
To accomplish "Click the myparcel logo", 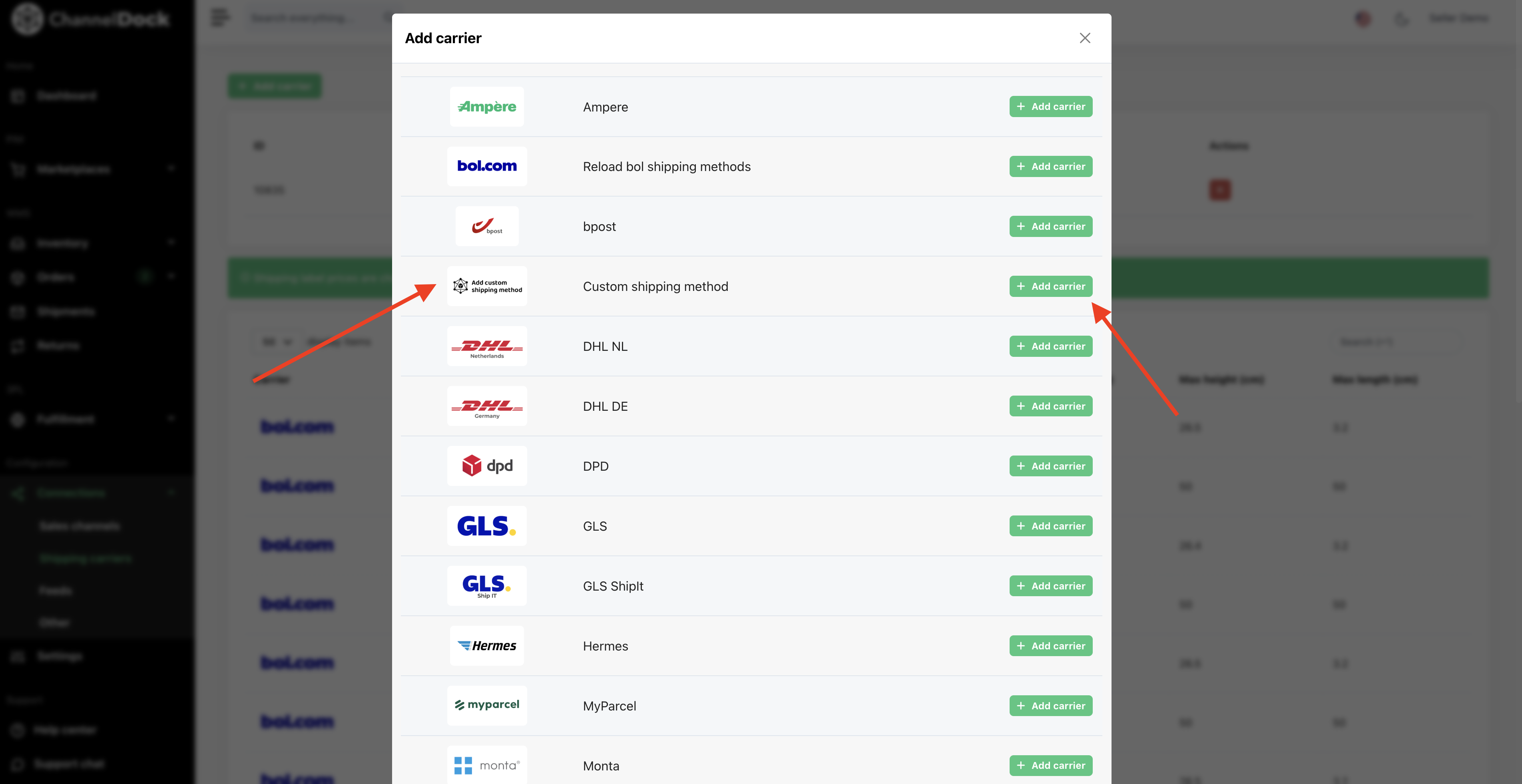I will 487,705.
